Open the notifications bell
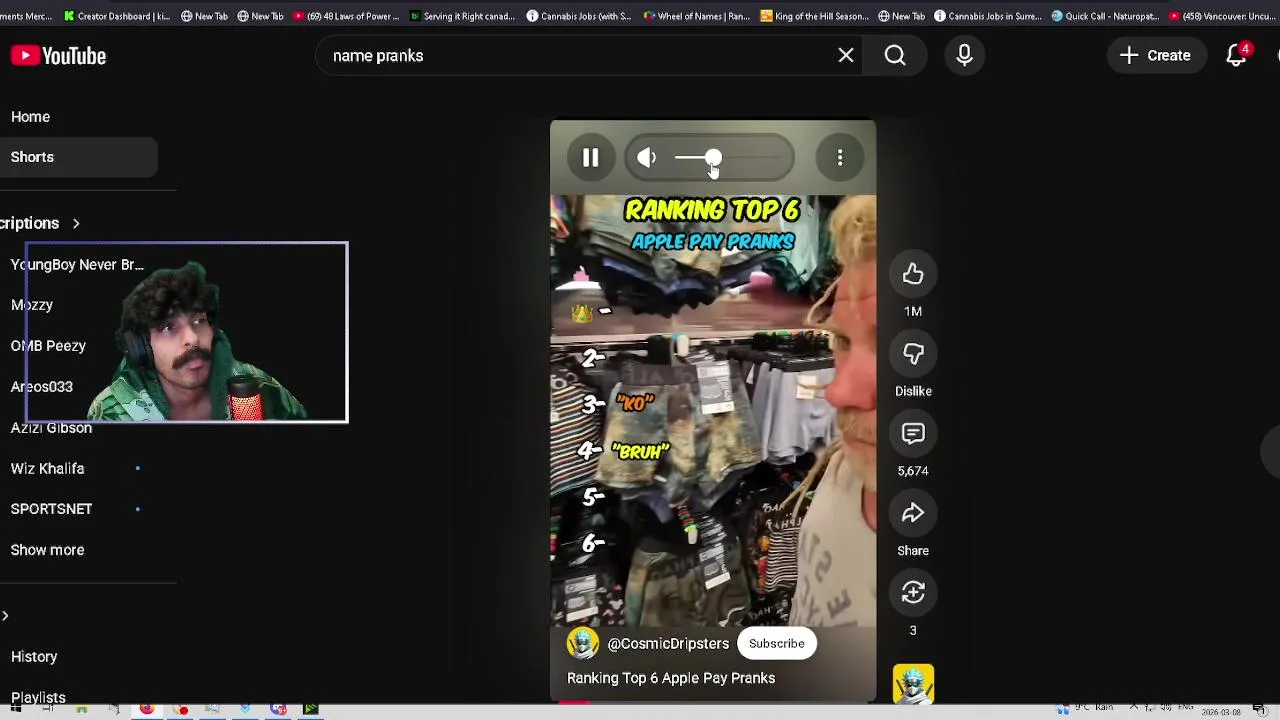 click(1237, 55)
